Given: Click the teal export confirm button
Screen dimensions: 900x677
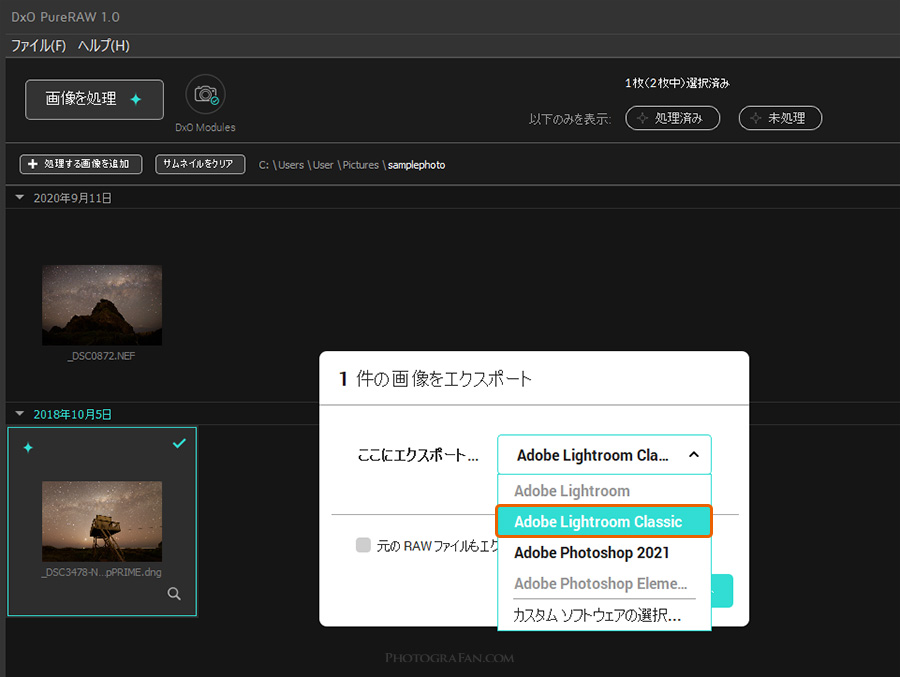Looking at the screenshot, I should click(x=722, y=590).
